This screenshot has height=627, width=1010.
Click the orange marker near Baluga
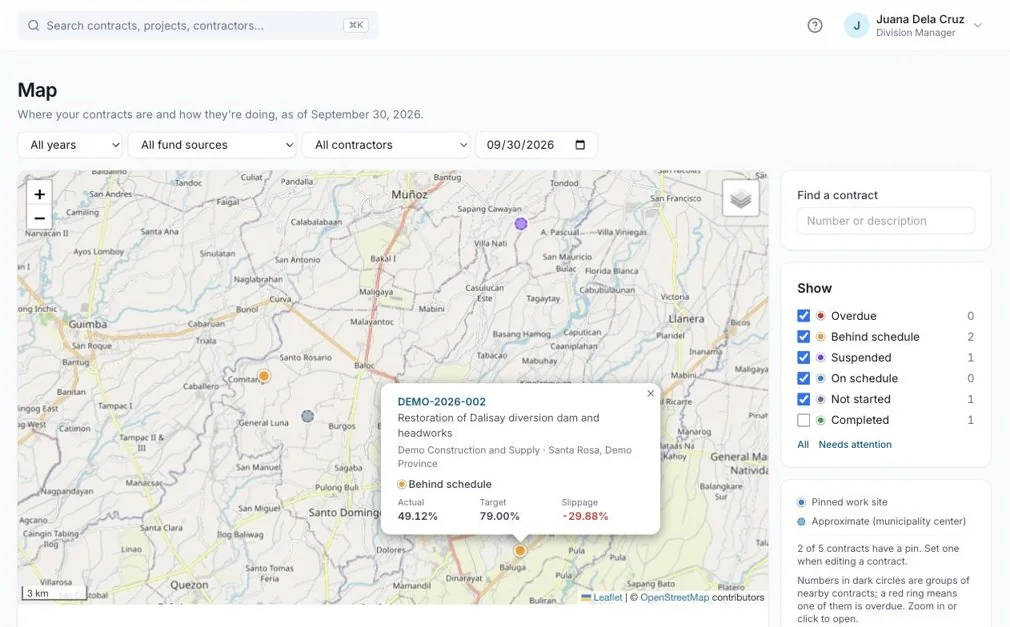[x=520, y=550]
